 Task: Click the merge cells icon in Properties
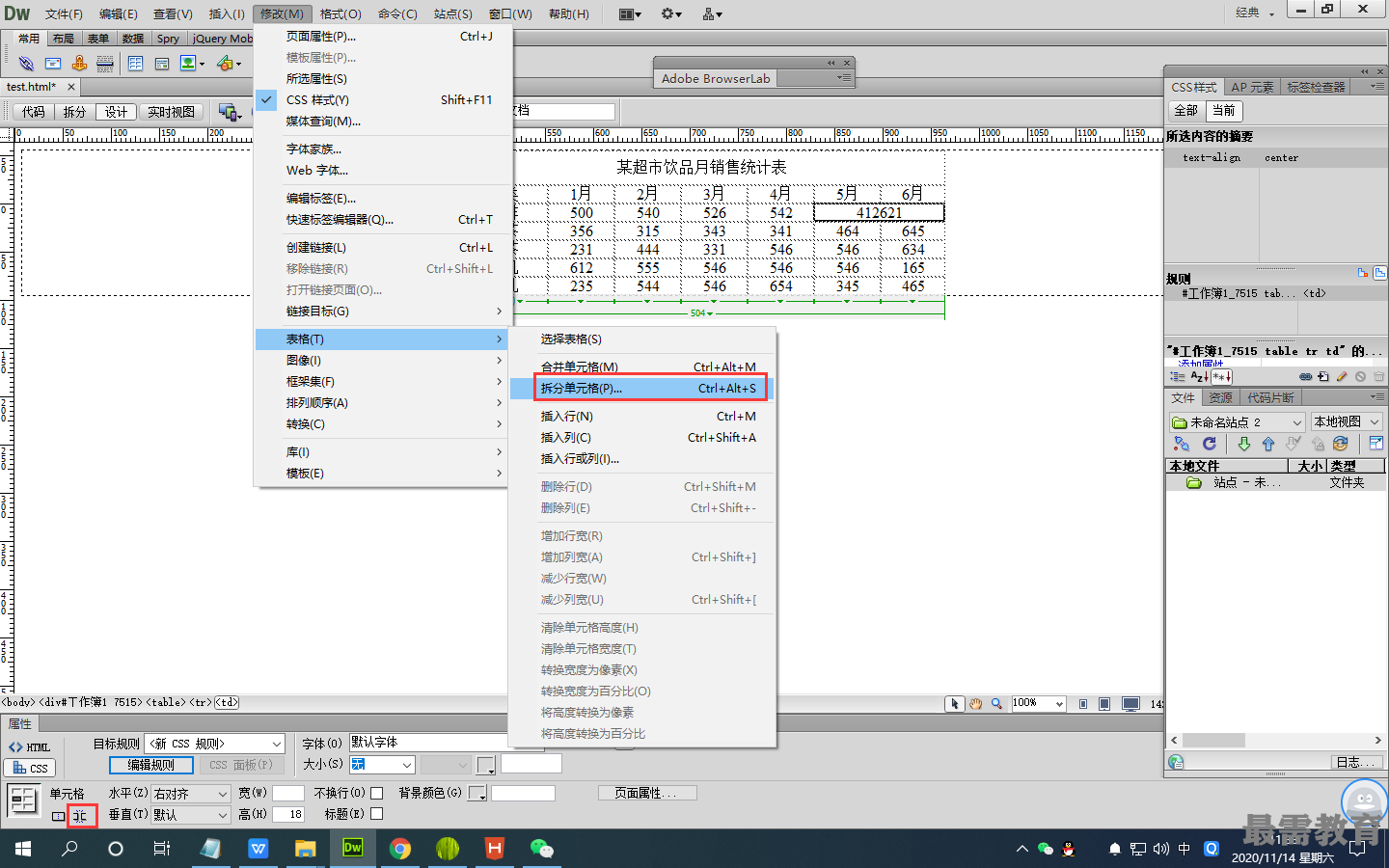[59, 816]
